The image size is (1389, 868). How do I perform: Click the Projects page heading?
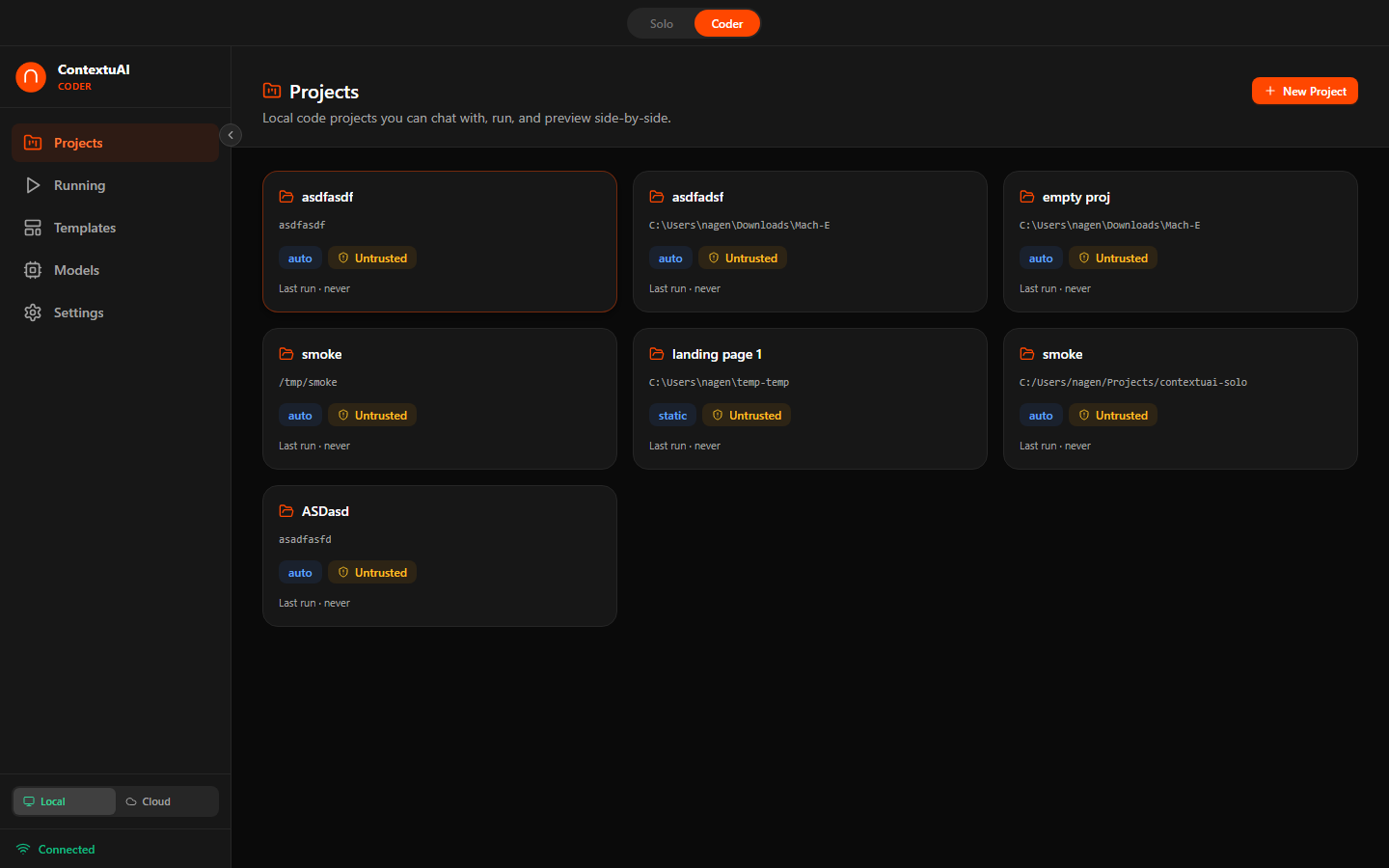click(324, 92)
